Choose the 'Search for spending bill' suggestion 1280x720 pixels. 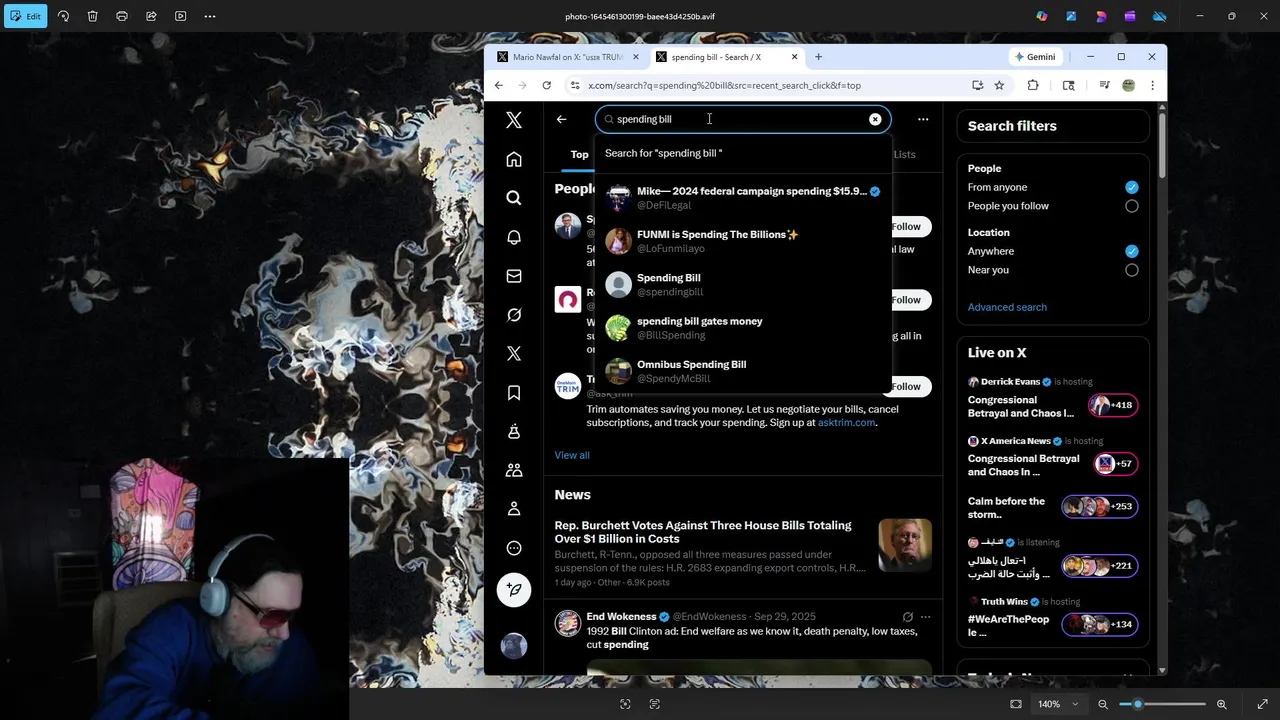743,153
